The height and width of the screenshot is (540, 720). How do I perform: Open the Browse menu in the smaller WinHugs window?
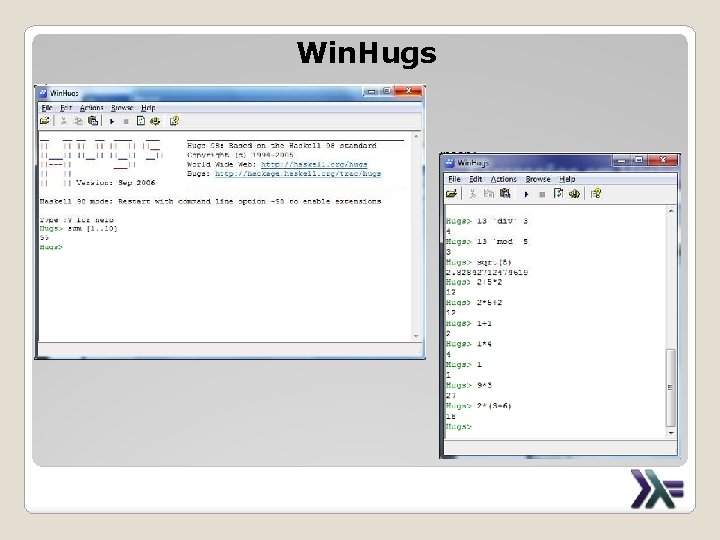tap(538, 179)
